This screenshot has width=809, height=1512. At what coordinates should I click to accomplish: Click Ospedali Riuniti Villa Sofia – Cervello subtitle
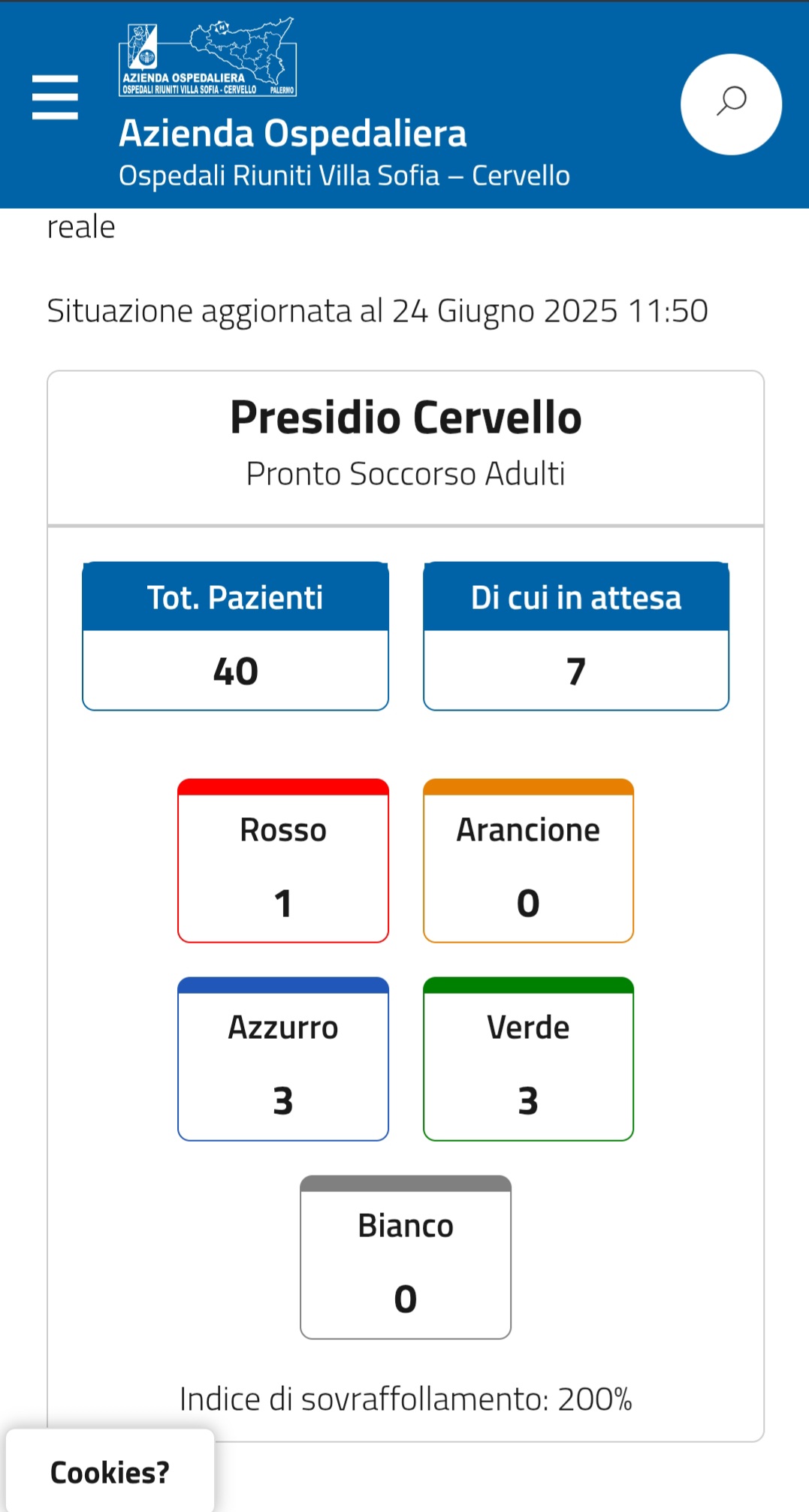tap(344, 176)
